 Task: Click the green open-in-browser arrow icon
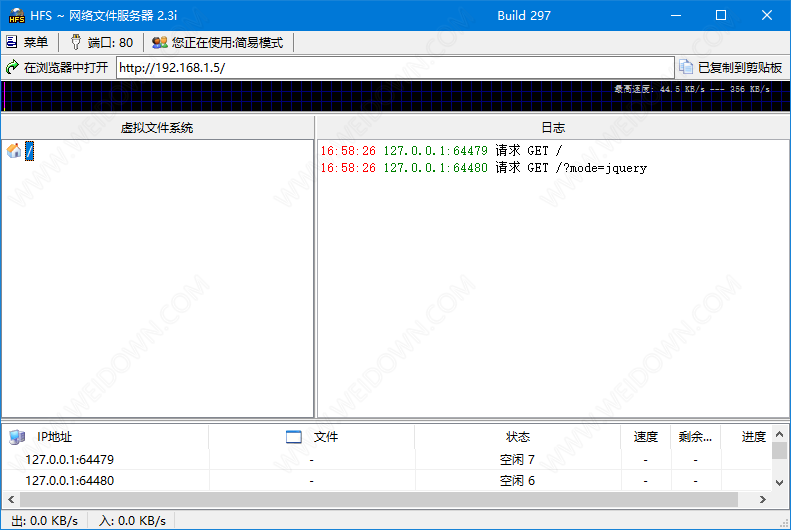pyautogui.click(x=13, y=67)
